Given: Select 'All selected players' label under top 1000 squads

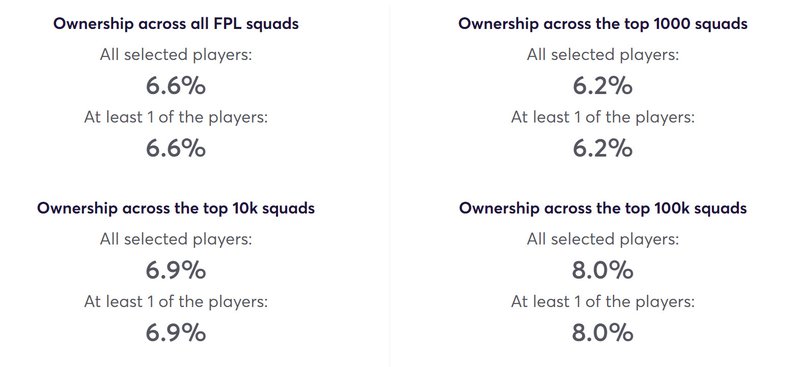Looking at the screenshot, I should click(x=603, y=55).
